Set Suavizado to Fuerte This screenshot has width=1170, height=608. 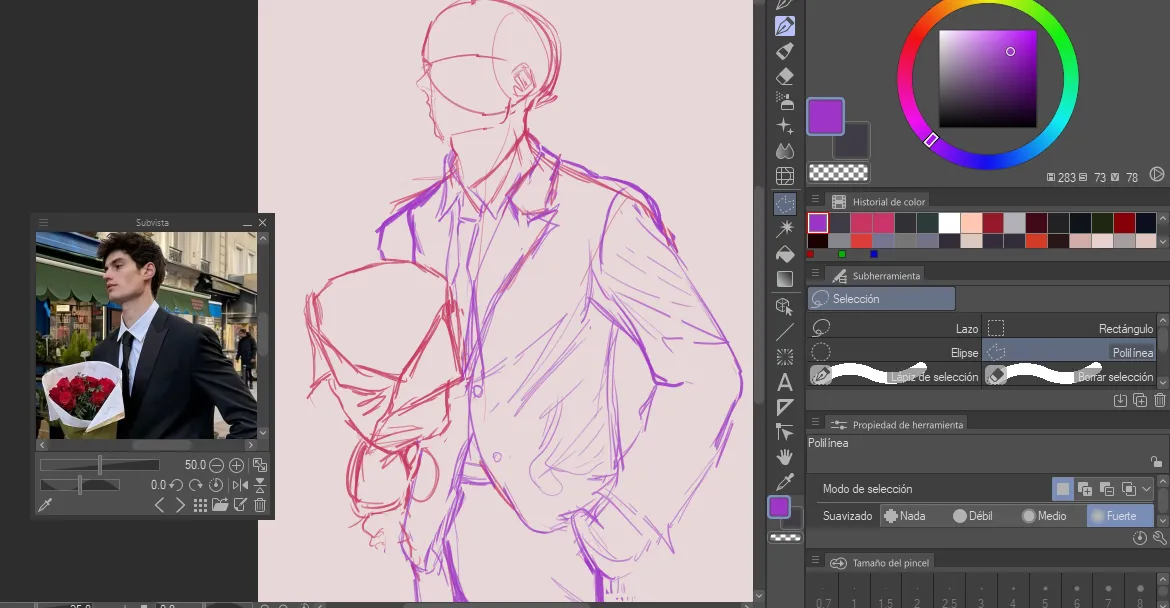pyautogui.click(x=1119, y=515)
